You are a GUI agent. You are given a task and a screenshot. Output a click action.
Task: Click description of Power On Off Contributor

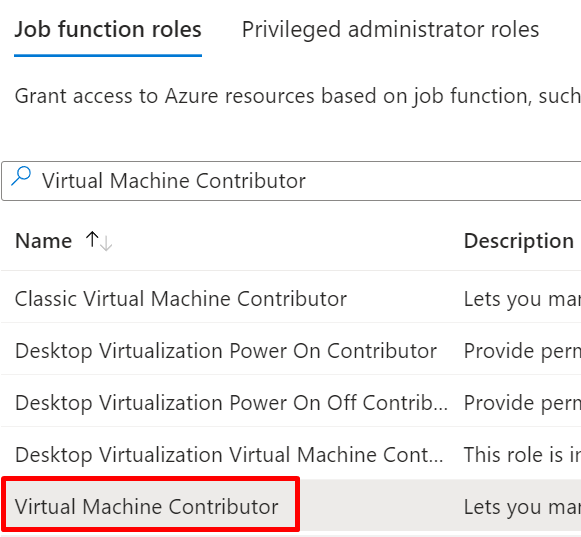[x=522, y=402]
